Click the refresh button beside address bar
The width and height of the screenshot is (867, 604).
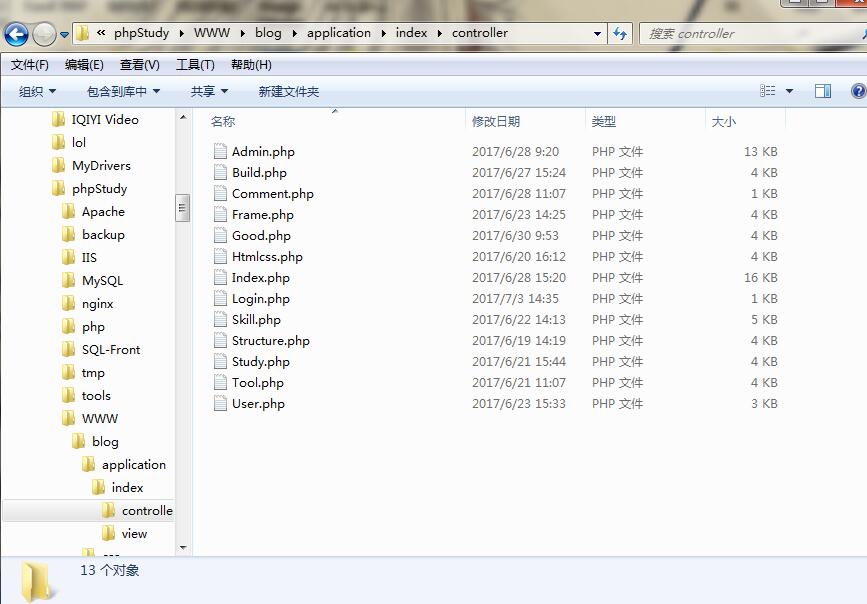620,33
